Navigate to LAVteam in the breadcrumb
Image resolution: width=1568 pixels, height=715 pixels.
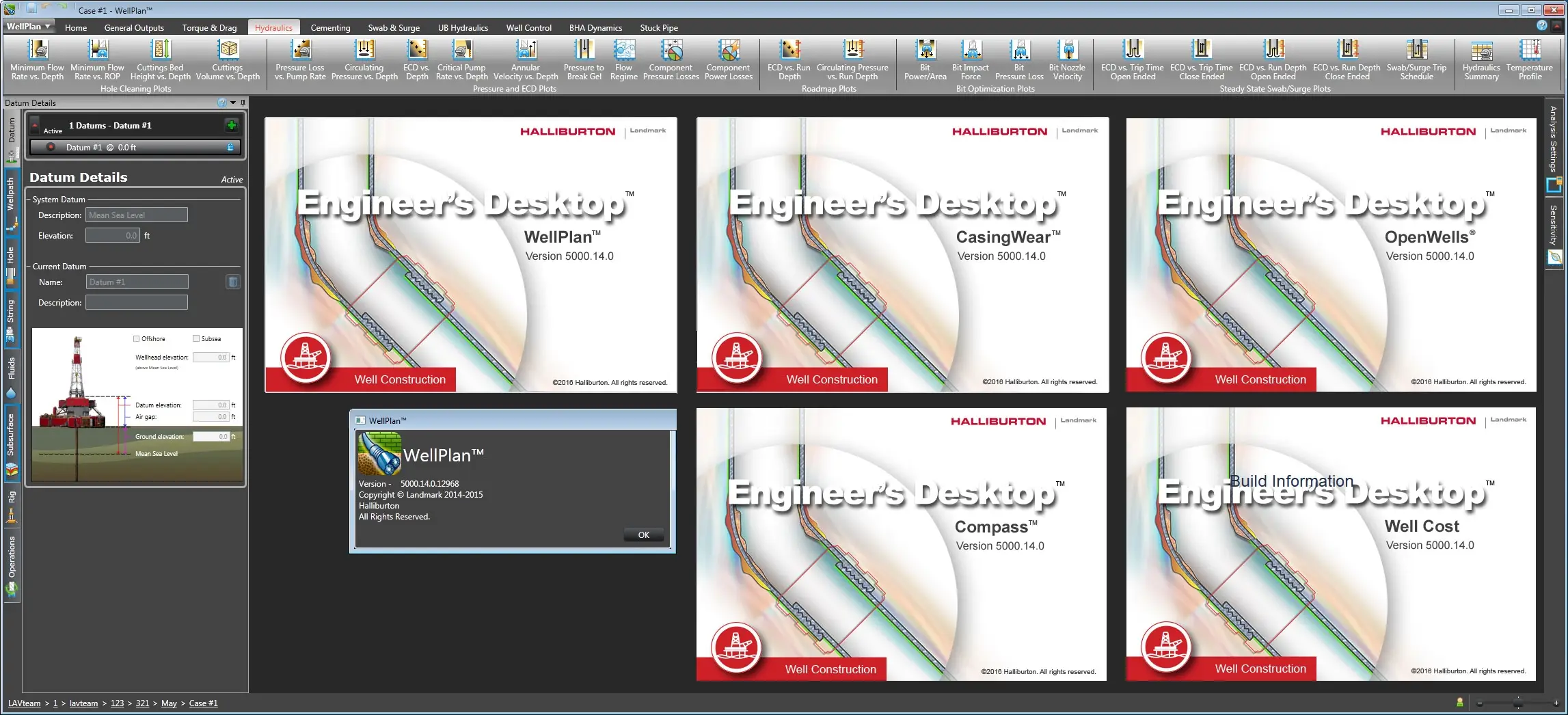click(25, 703)
